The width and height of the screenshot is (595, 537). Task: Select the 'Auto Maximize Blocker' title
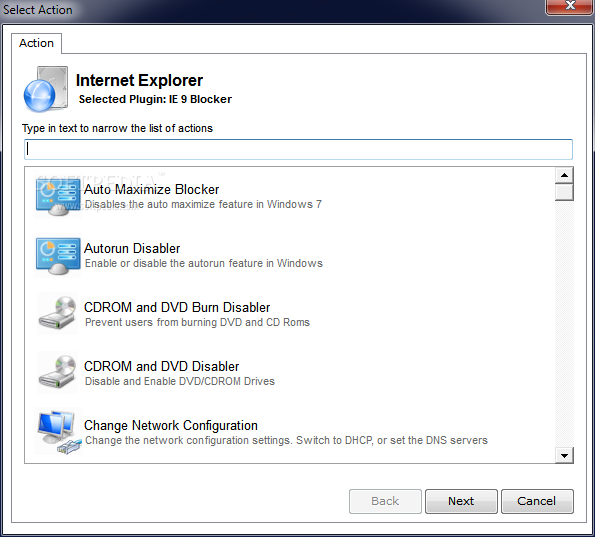tap(151, 189)
